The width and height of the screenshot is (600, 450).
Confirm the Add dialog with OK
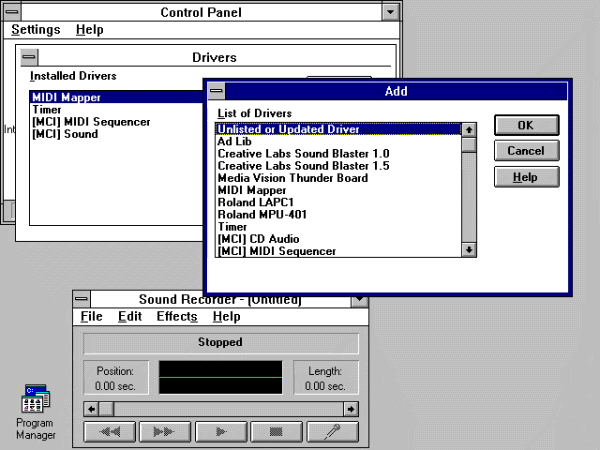527,125
